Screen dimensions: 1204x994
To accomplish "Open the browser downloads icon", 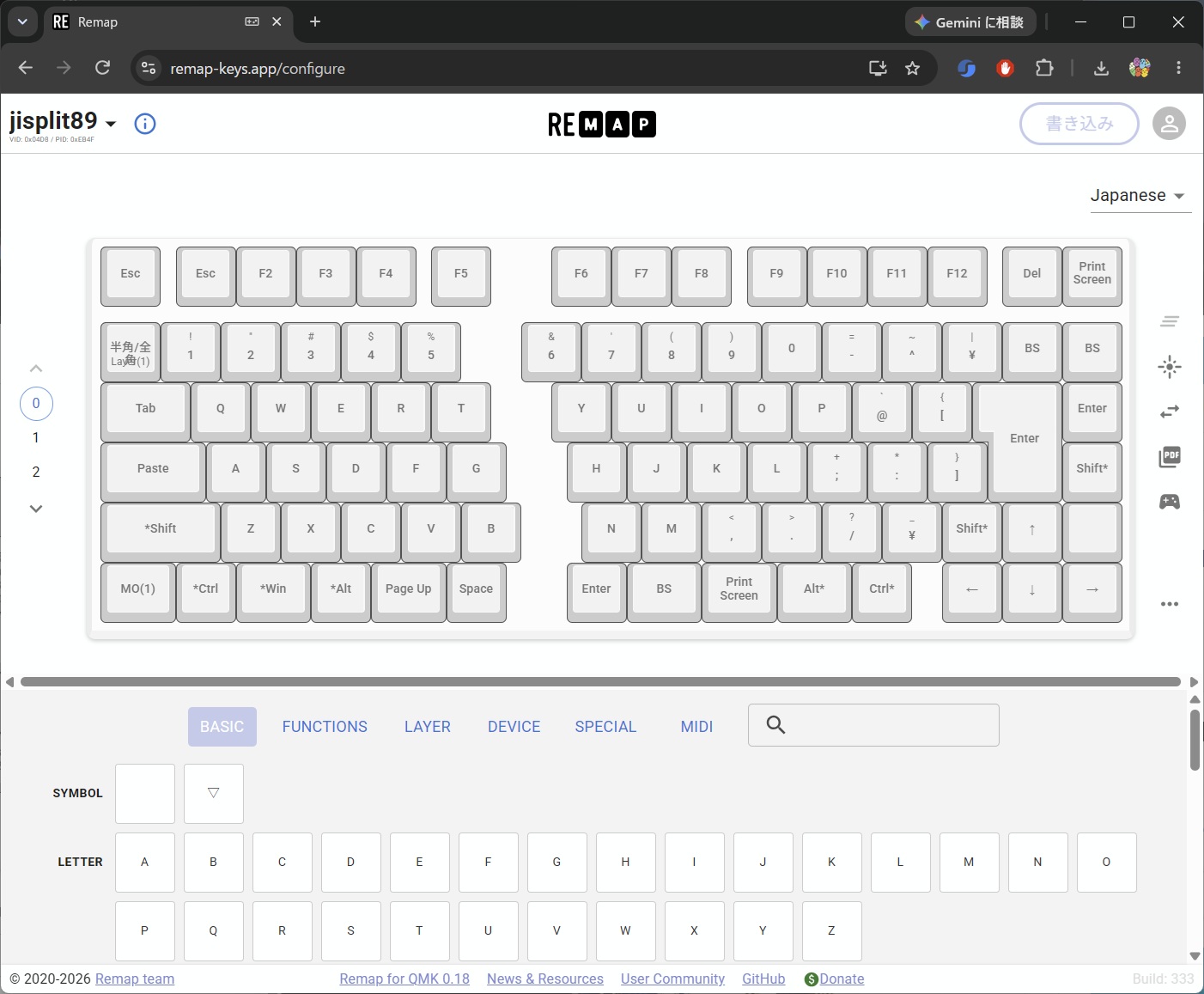I will coord(1101,68).
